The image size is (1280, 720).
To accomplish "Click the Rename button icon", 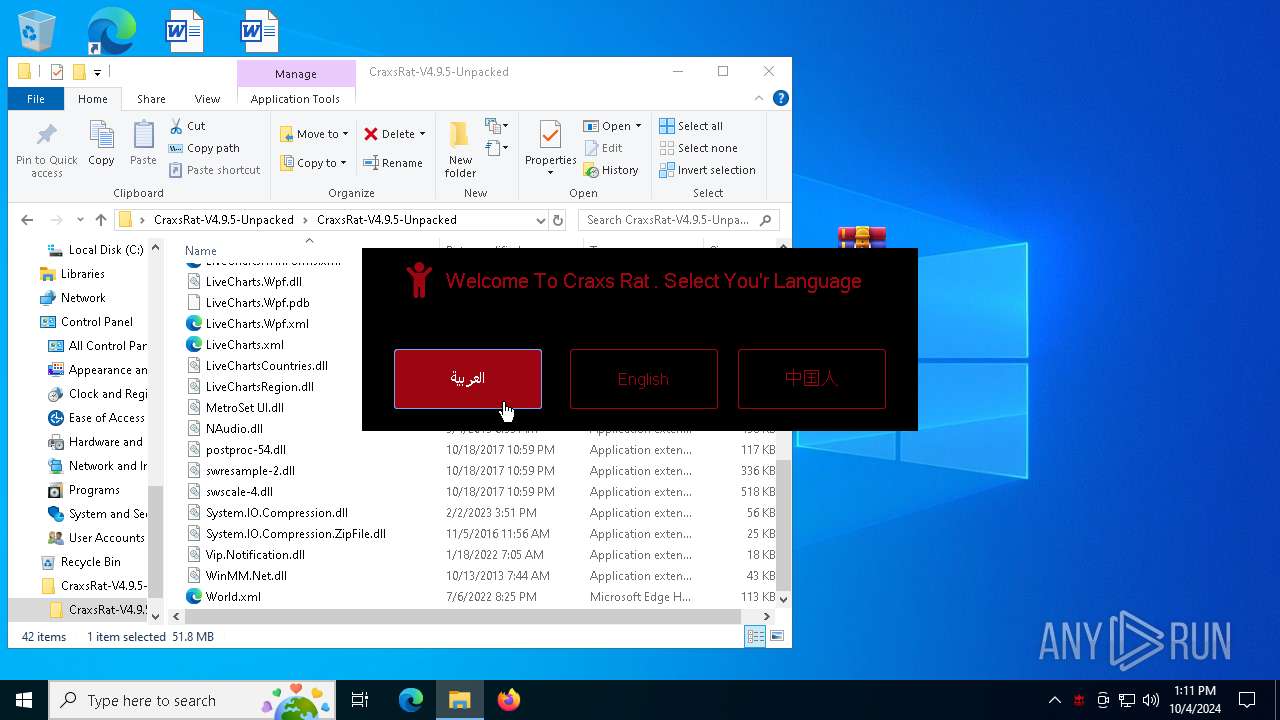I will pyautogui.click(x=370, y=163).
